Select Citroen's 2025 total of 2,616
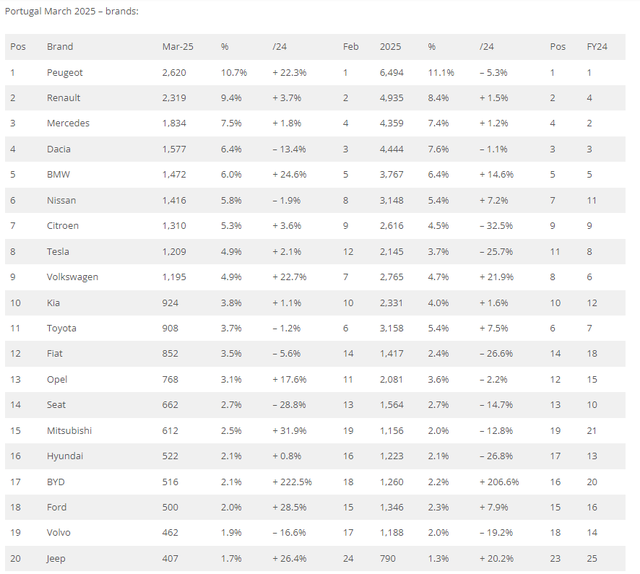Viewport: 640px width, 574px height. pyautogui.click(x=393, y=226)
